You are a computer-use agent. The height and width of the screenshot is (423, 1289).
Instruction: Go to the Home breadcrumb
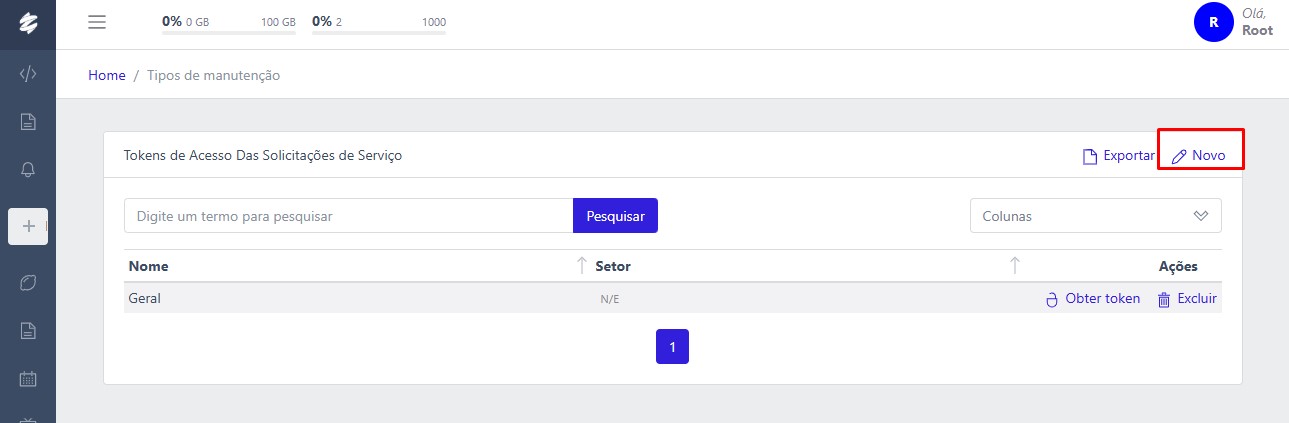(x=107, y=75)
